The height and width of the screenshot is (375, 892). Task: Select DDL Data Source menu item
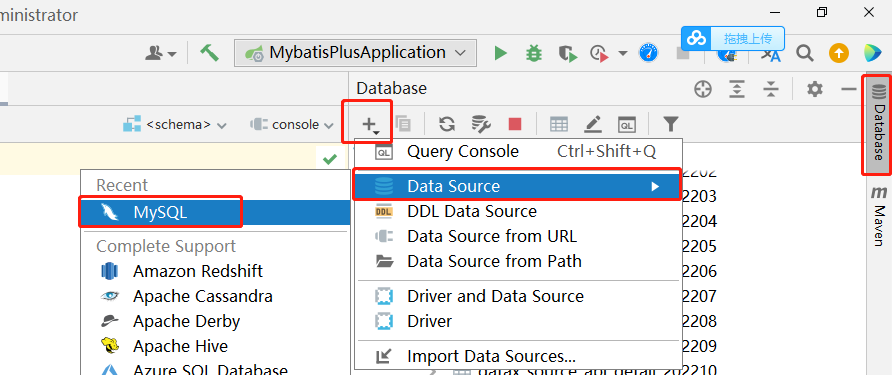pos(518,211)
